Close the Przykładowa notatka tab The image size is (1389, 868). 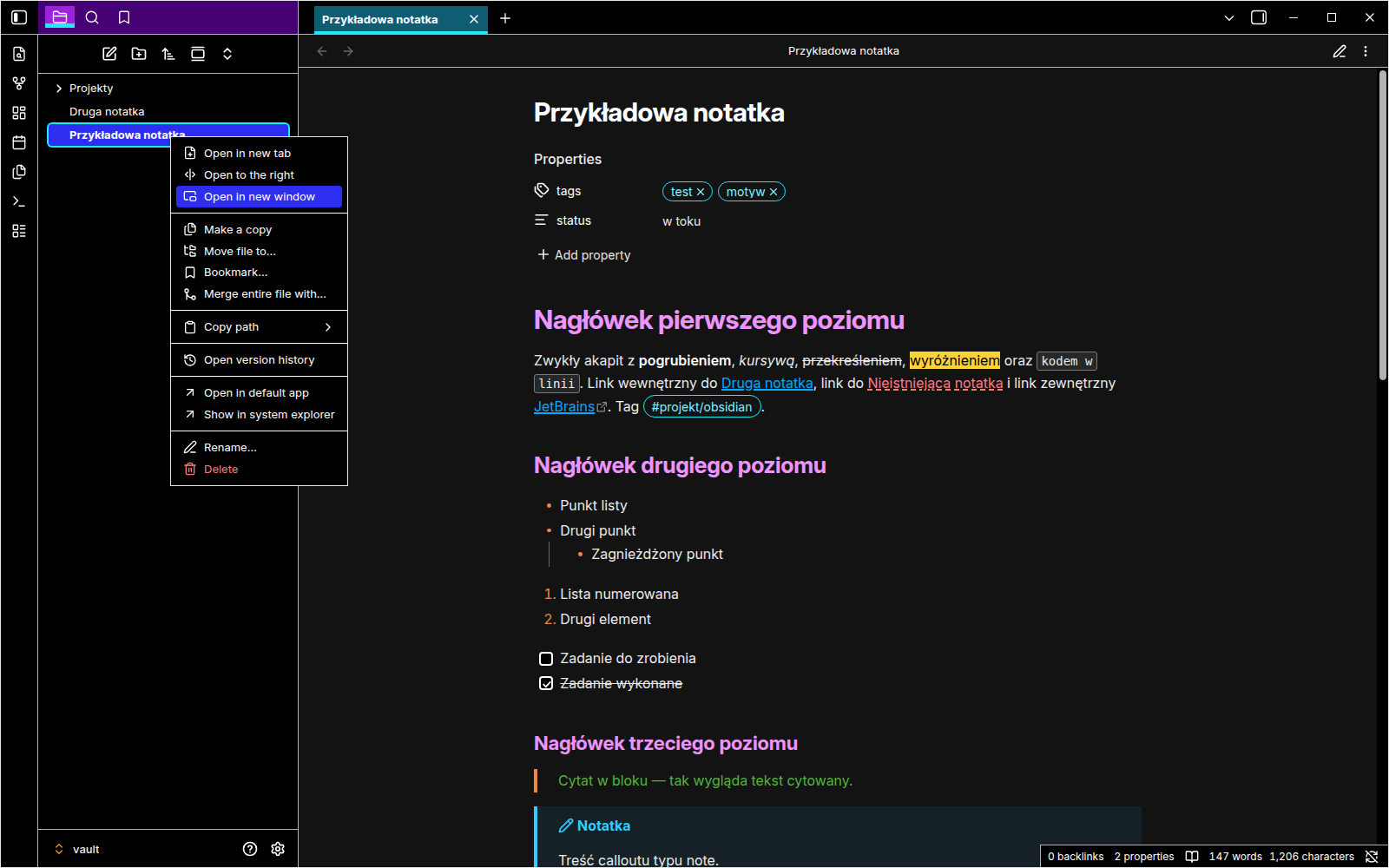tap(474, 19)
